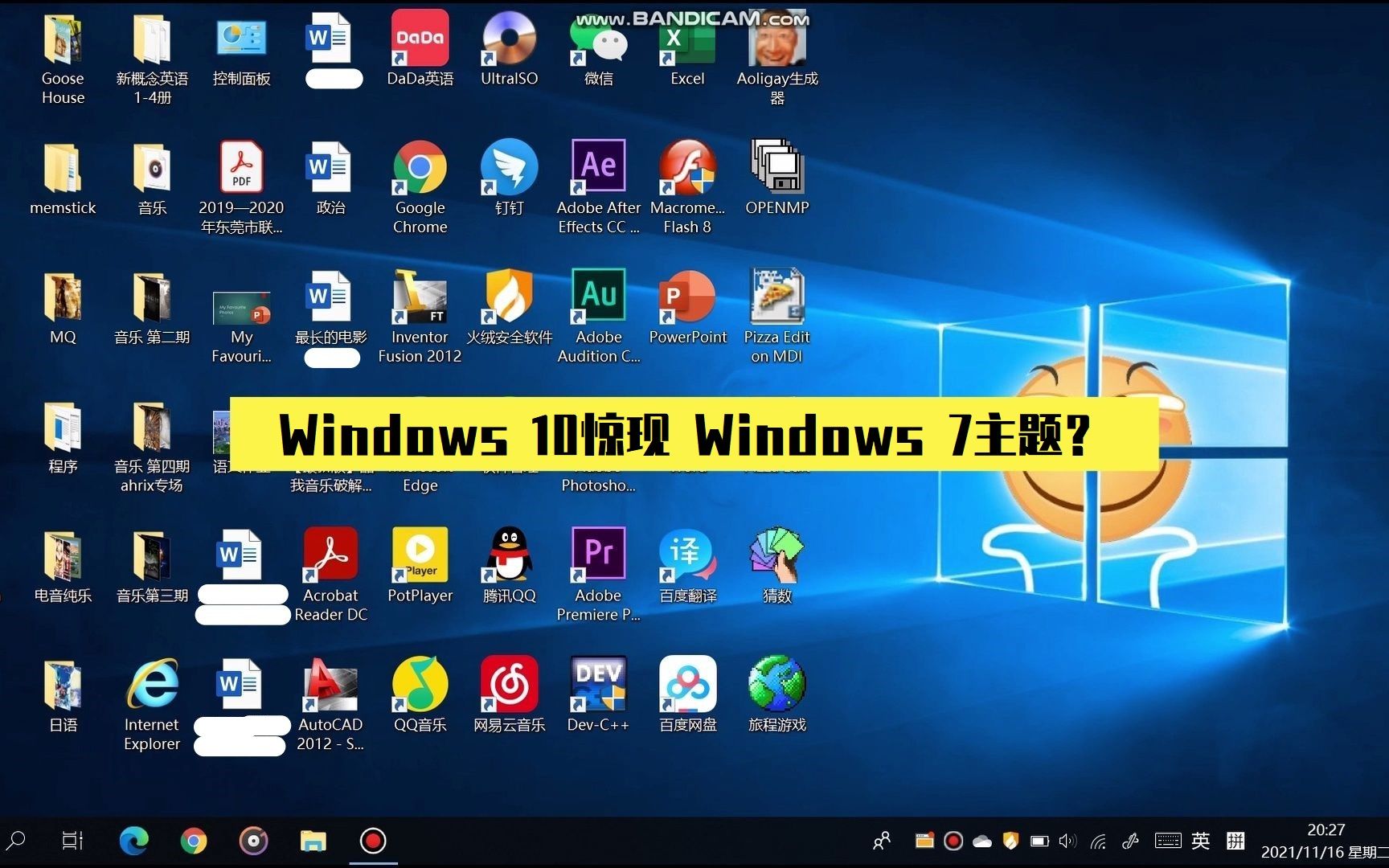The image size is (1389, 868).
Task: Launch Microsoft Edge from the taskbar
Action: 133,841
